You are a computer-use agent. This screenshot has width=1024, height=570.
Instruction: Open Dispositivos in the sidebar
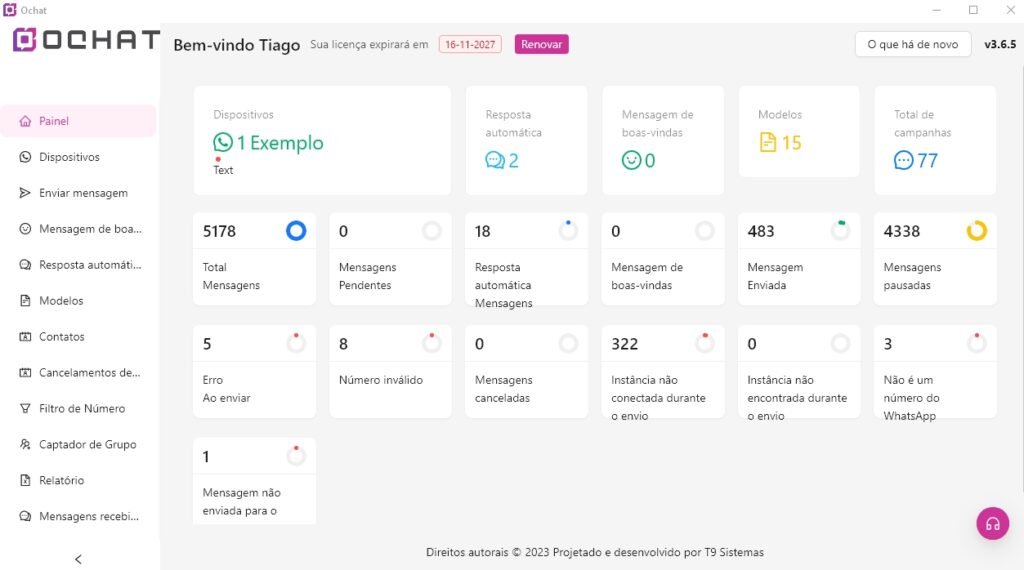click(69, 157)
